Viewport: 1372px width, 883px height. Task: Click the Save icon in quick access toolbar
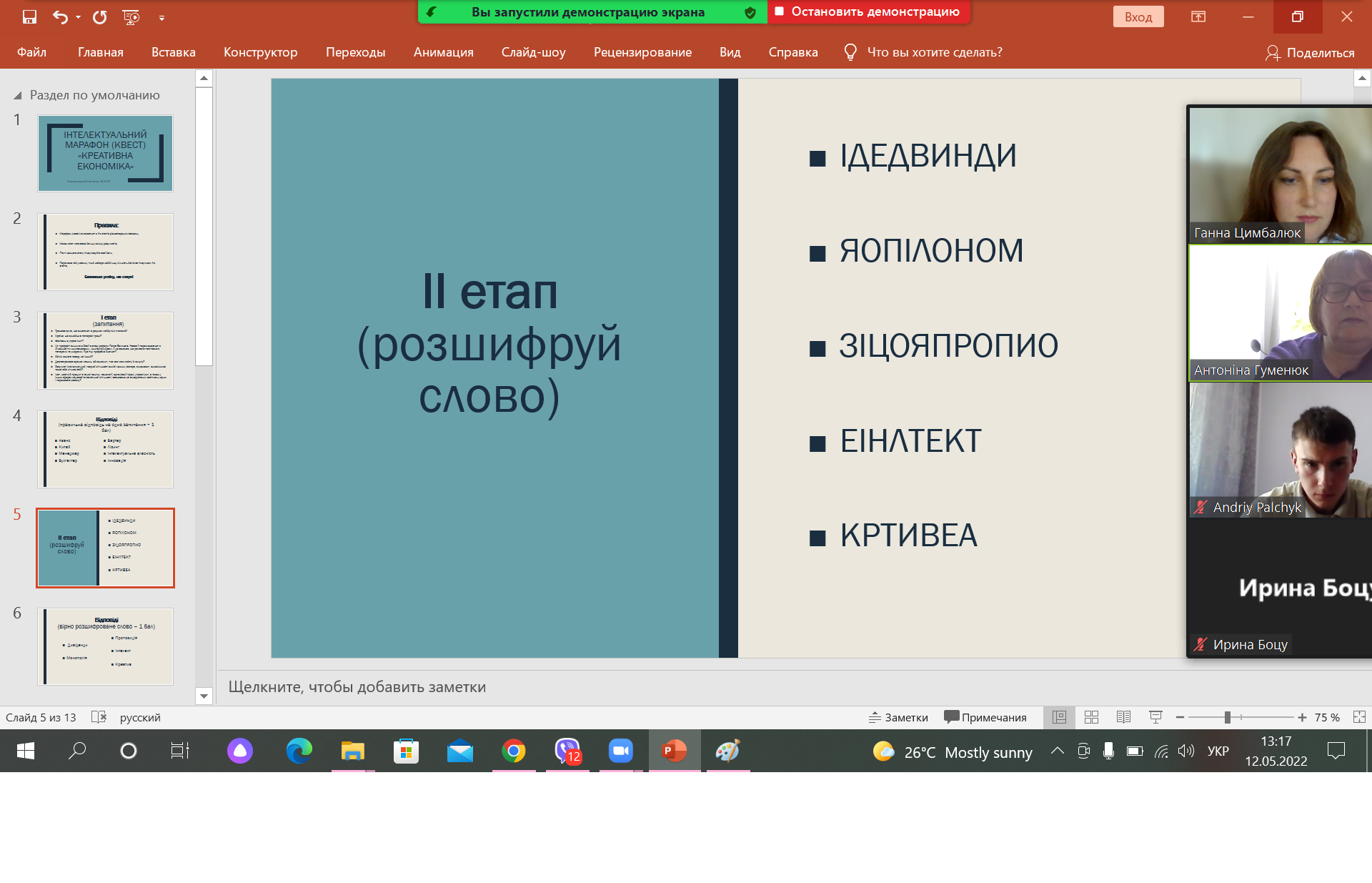tap(29, 17)
